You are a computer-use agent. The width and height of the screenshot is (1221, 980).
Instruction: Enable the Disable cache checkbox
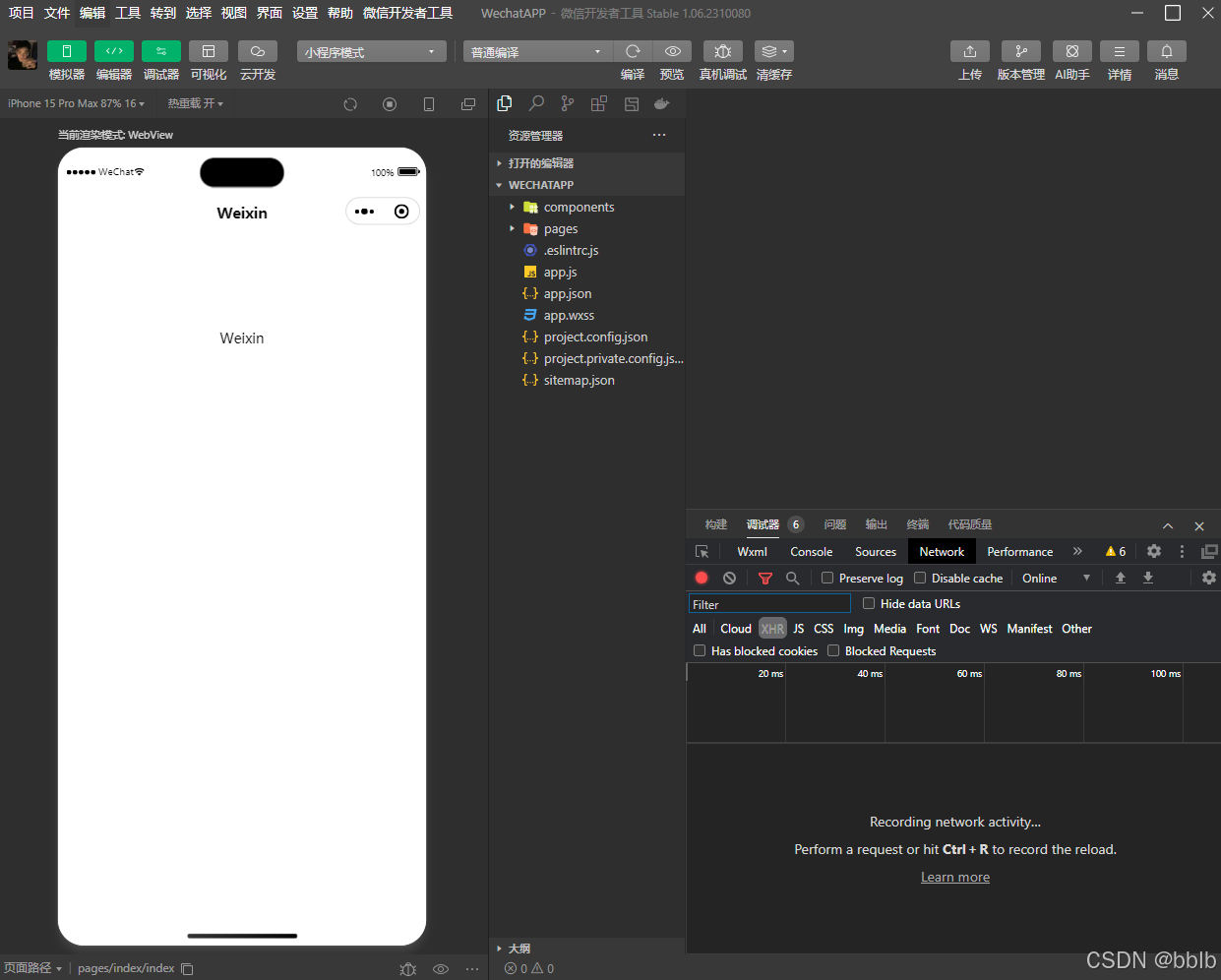[920, 578]
